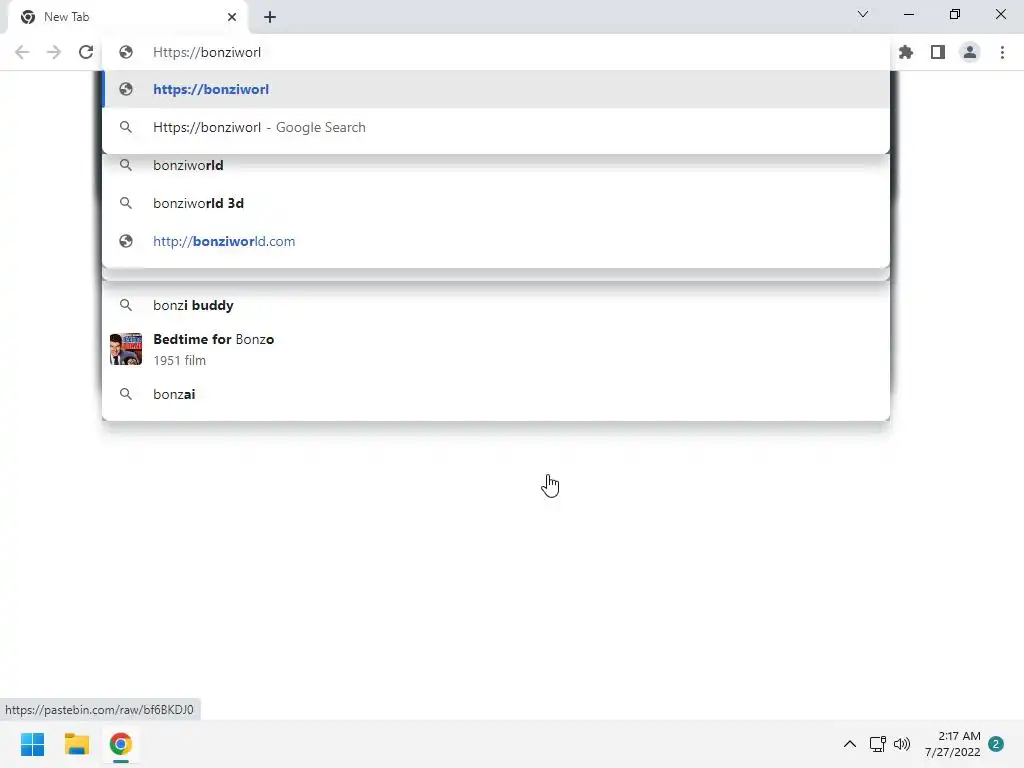Click the Bedtime for Bonzo thumbnail
Viewport: 1024px width, 768px height.
[126, 349]
